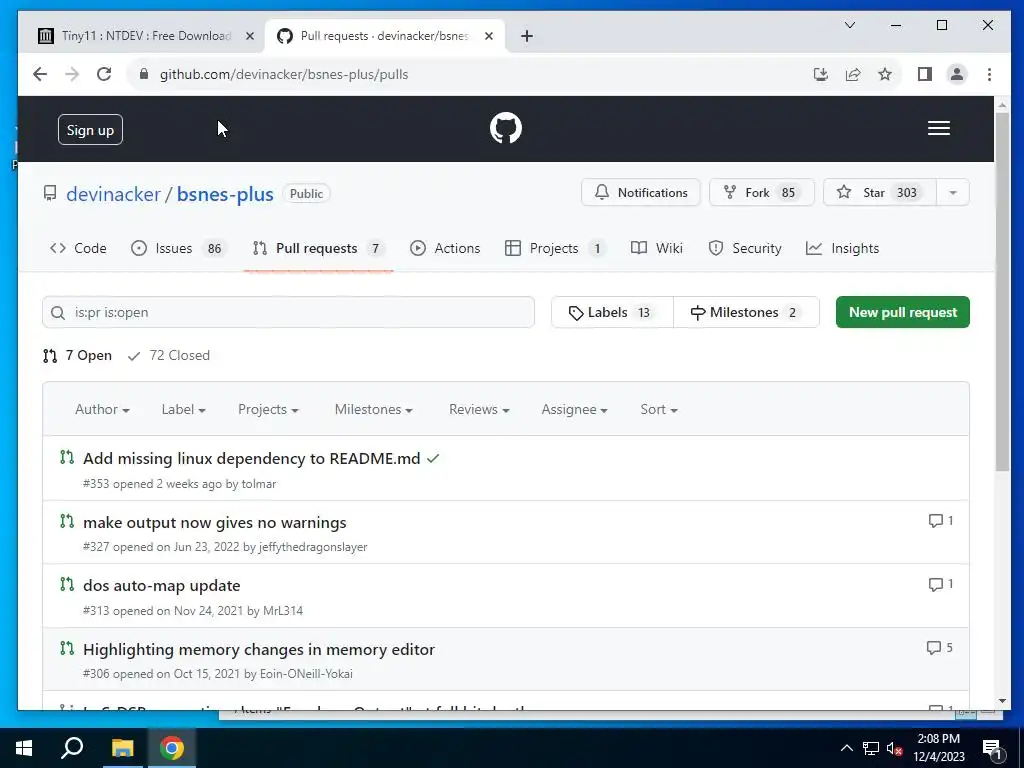Screen dimensions: 1024x768
Task: Expand the Reviews filter dropdown
Action: pyautogui.click(x=479, y=409)
